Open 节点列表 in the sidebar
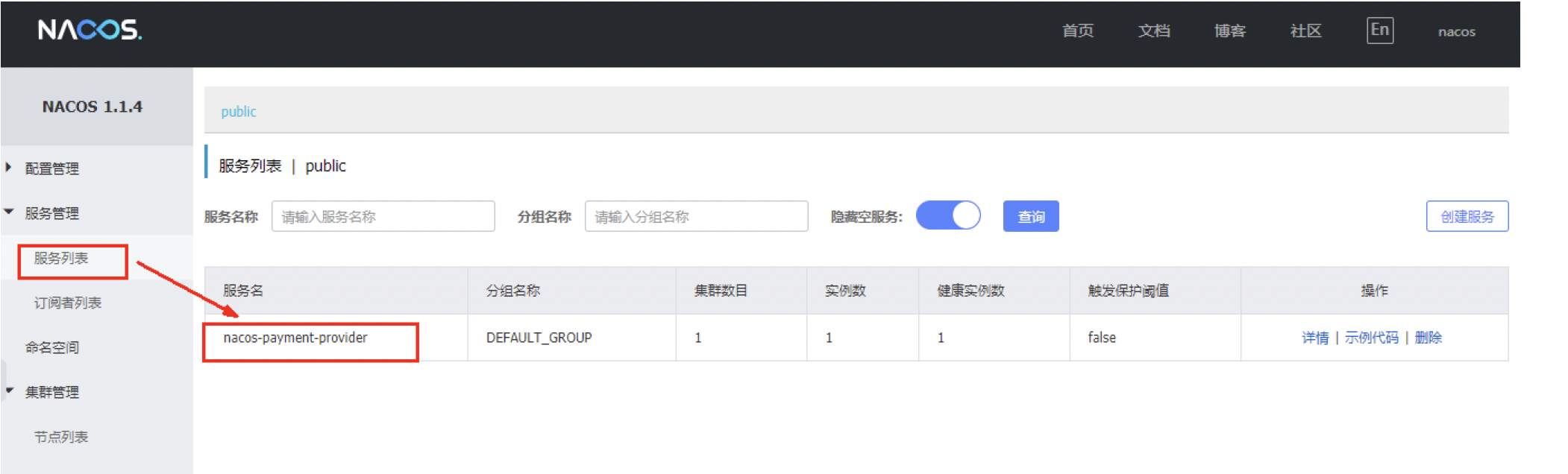 (61, 437)
